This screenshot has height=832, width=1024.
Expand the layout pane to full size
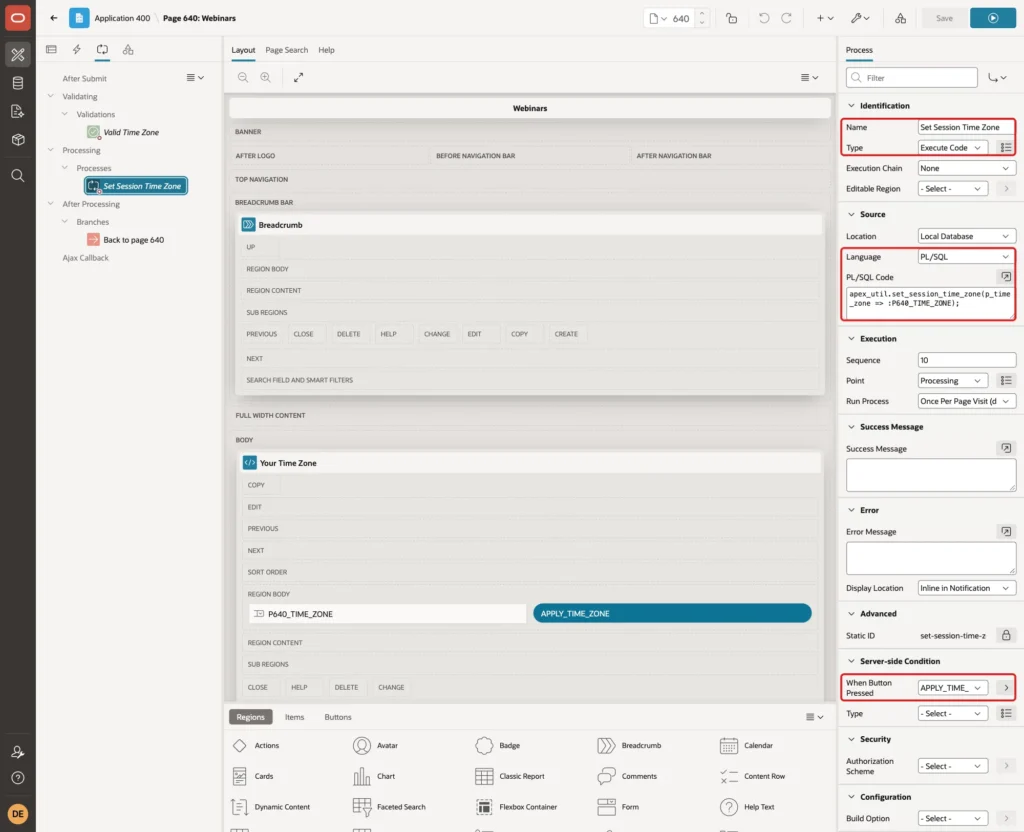pos(298,77)
